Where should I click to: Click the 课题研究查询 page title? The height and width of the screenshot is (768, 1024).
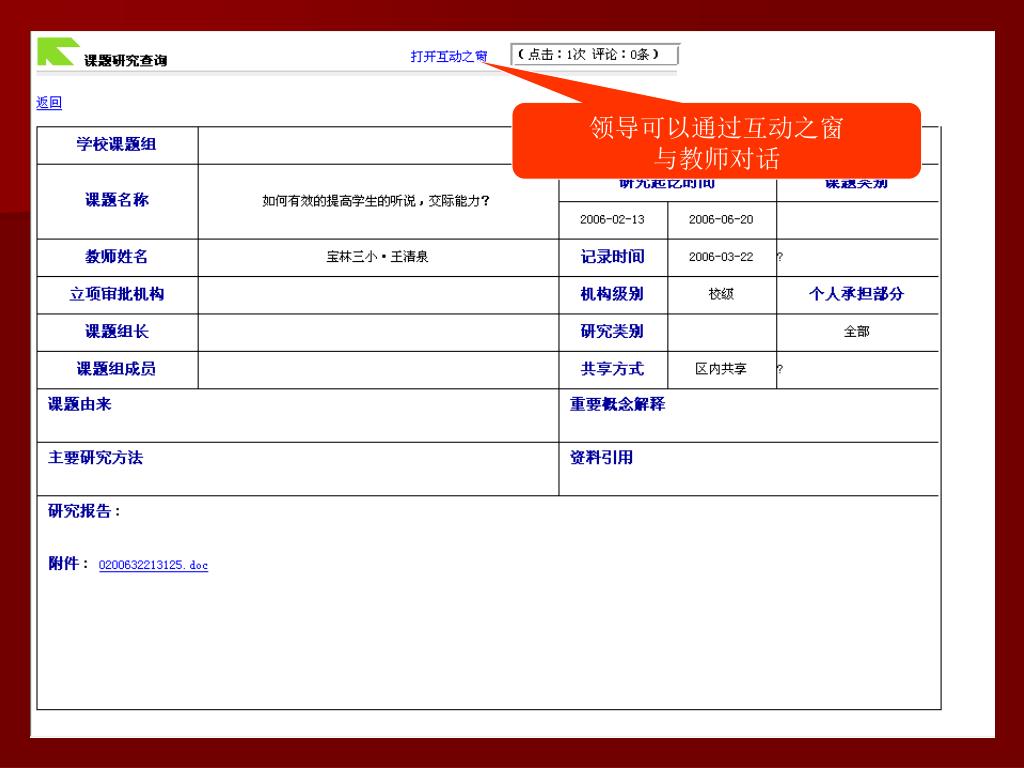125,60
